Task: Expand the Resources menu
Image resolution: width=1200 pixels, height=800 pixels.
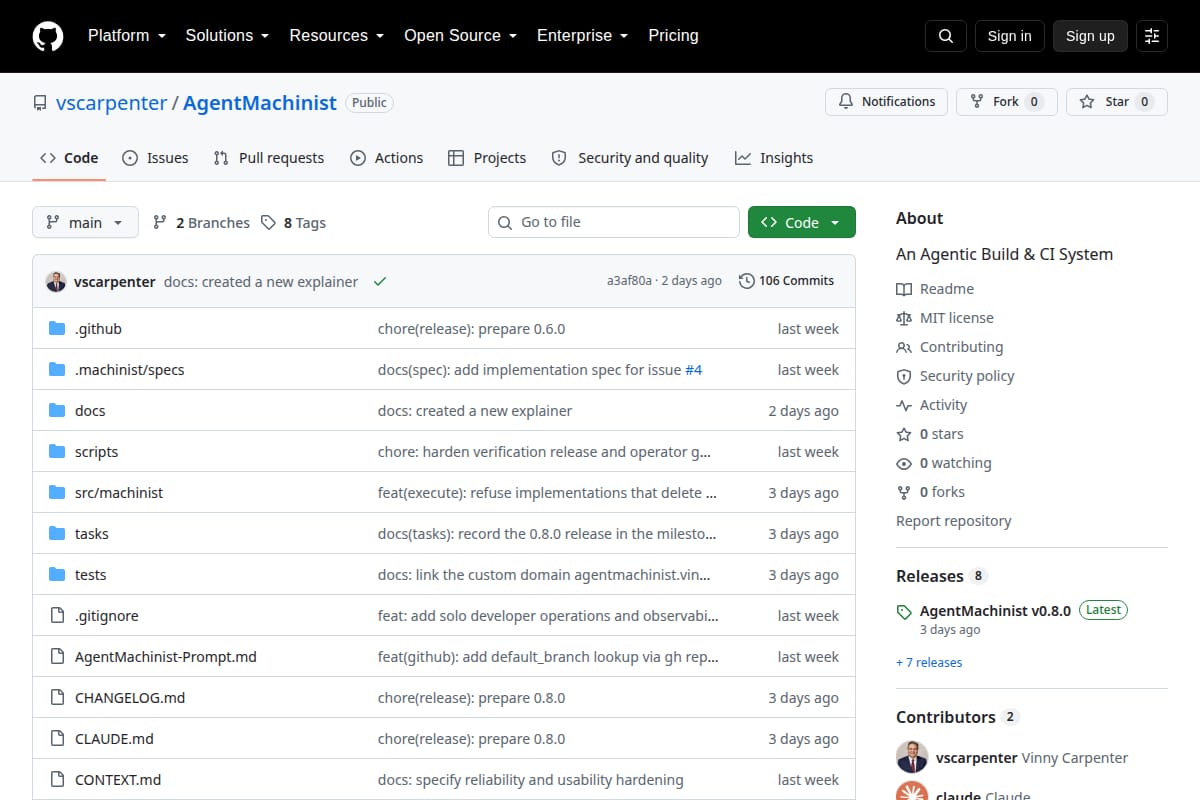Action: coord(336,36)
